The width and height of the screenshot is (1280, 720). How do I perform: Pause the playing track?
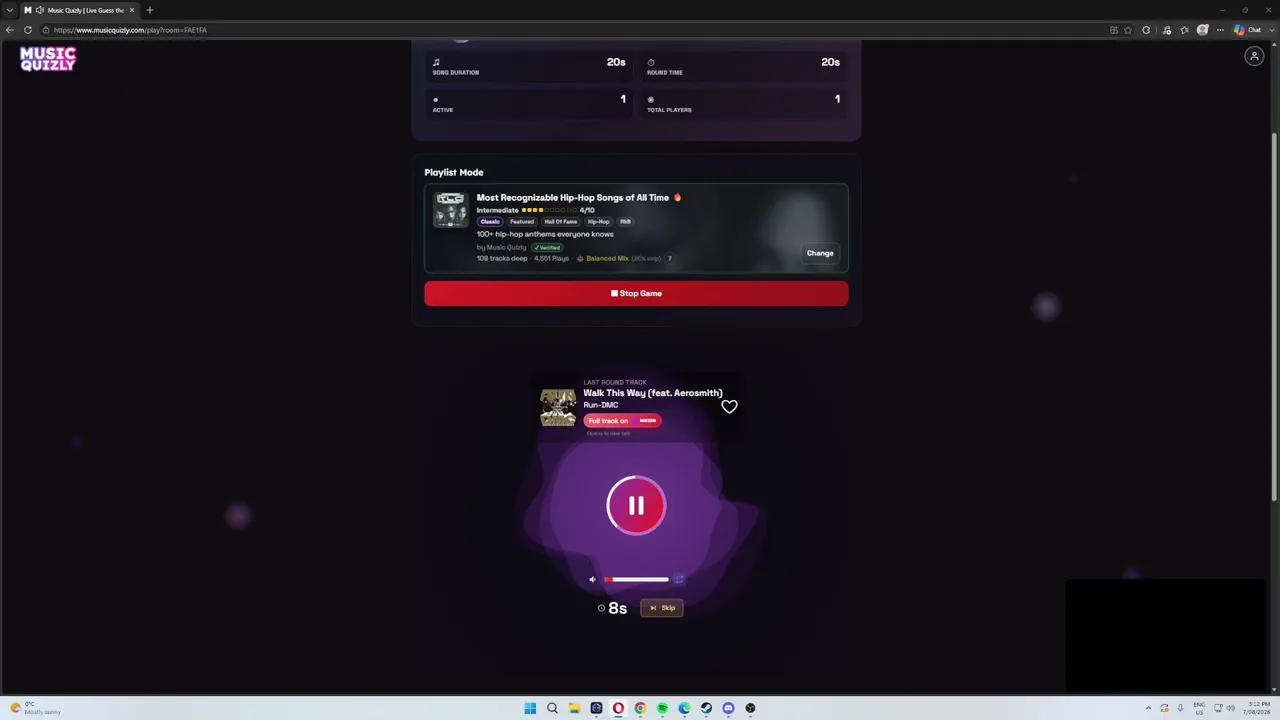(636, 506)
